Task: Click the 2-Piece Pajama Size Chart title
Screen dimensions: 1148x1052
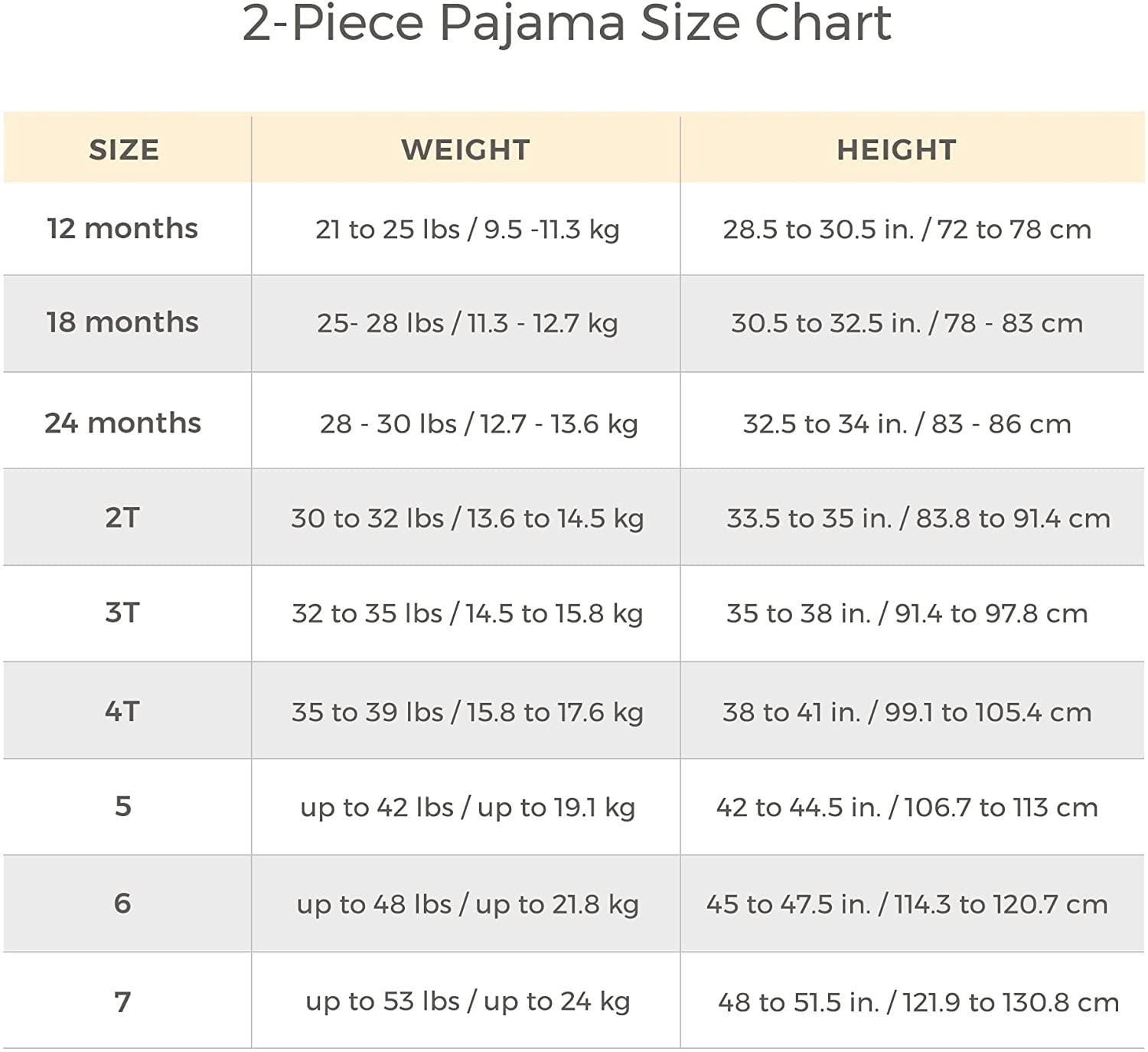Action: coord(566,23)
